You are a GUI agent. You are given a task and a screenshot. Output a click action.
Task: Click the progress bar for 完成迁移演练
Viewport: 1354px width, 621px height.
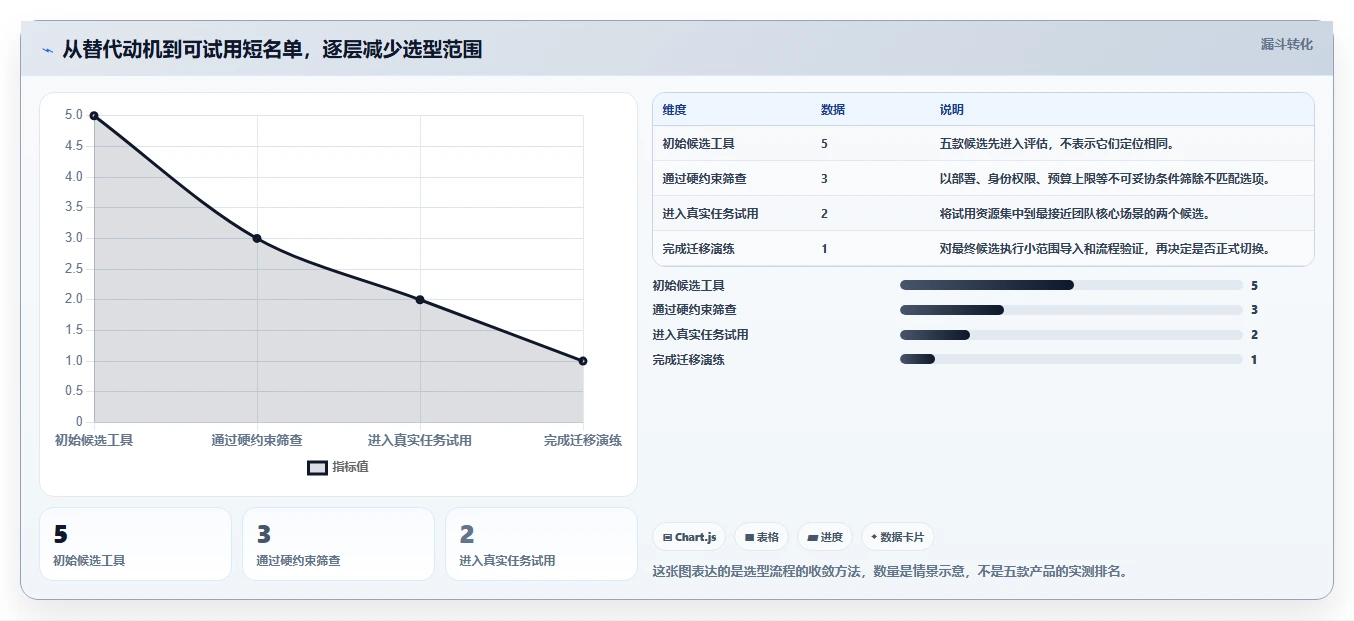tap(1071, 359)
